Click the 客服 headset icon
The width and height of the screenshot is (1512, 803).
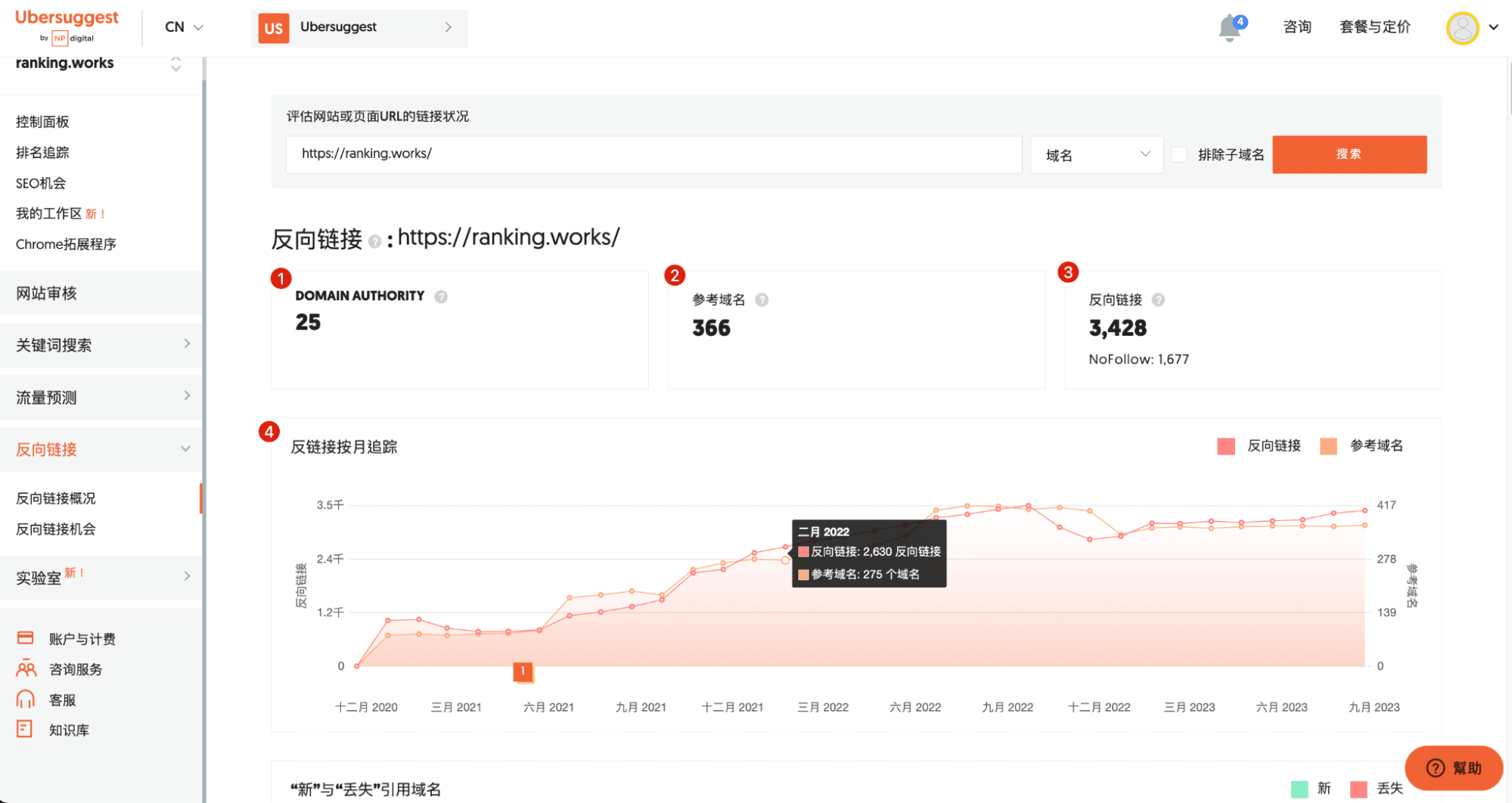pos(25,699)
